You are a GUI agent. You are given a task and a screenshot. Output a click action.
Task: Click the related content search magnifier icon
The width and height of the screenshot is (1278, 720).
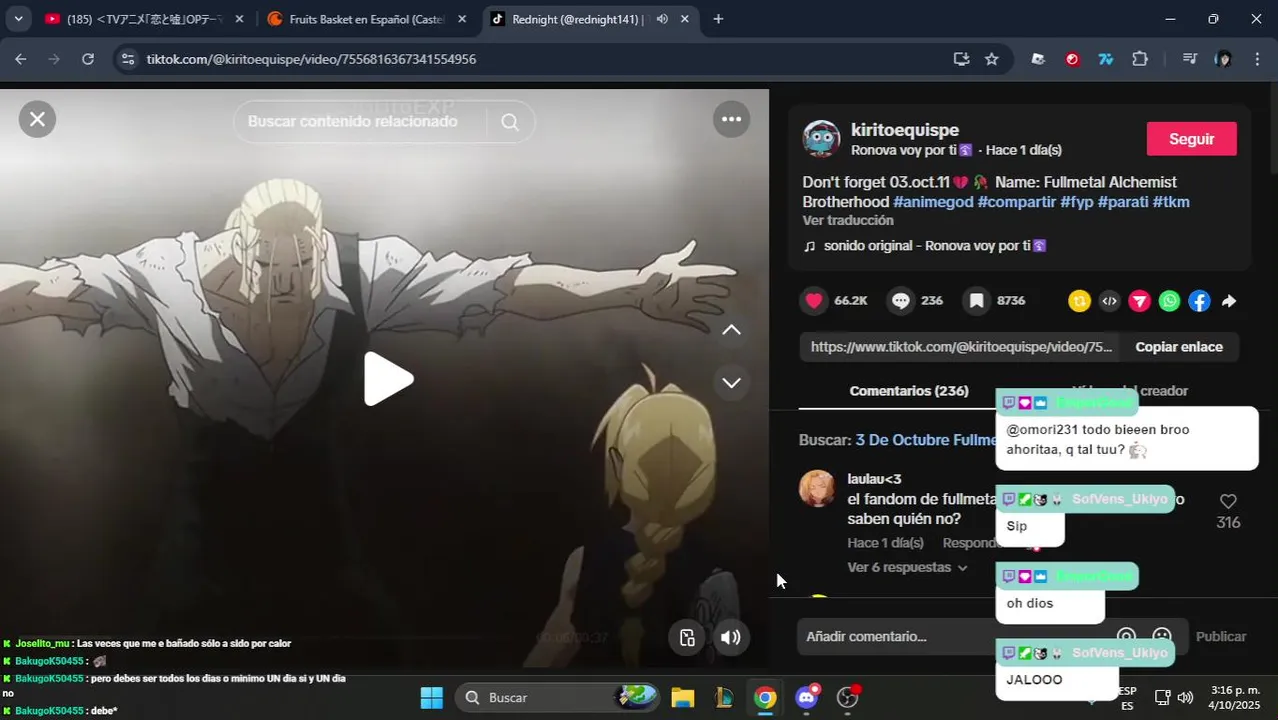pos(510,122)
